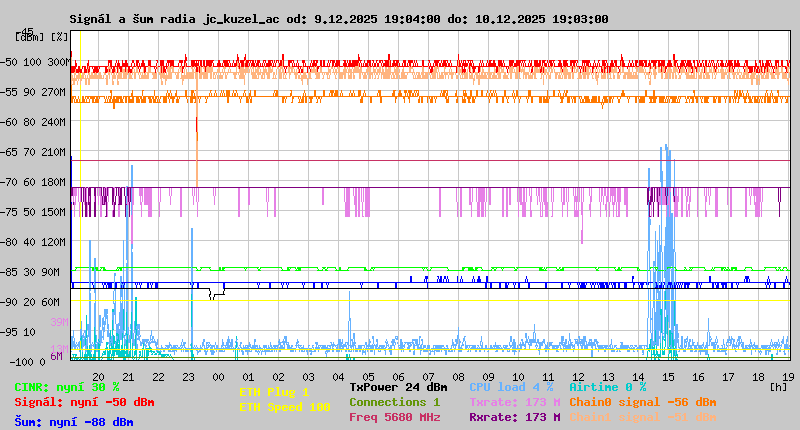Click the 'ETH Speed 100' legend label
The width and height of the screenshot is (800, 430).
285,407
